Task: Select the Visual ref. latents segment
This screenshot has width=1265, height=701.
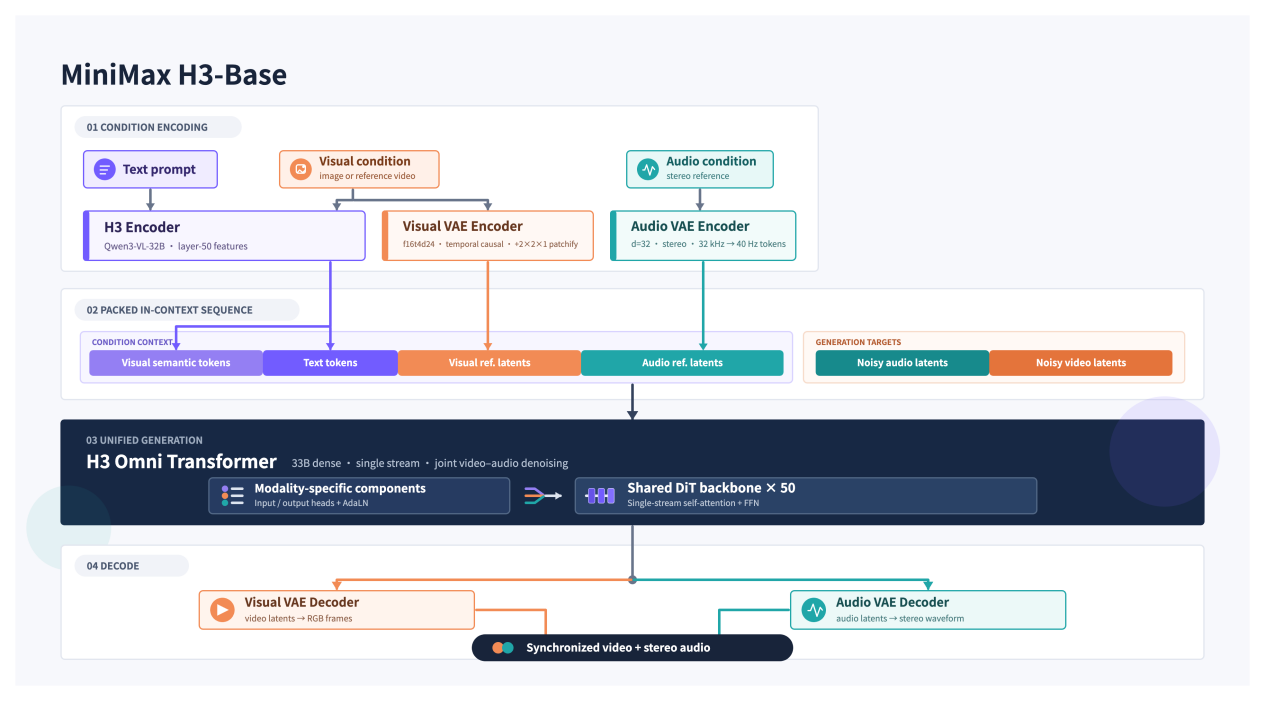Action: [x=489, y=363]
